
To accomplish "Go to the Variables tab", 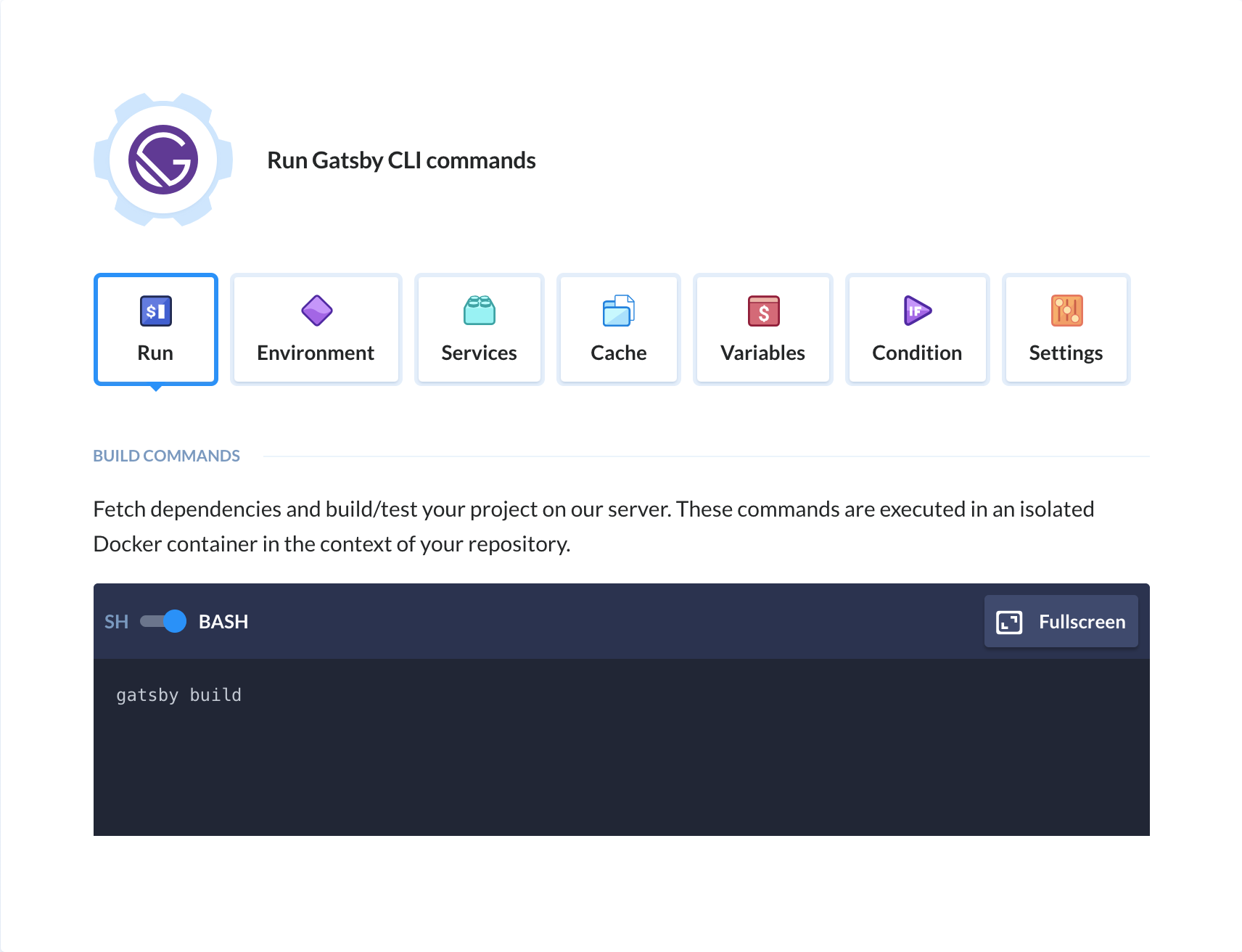I will pos(763,329).
